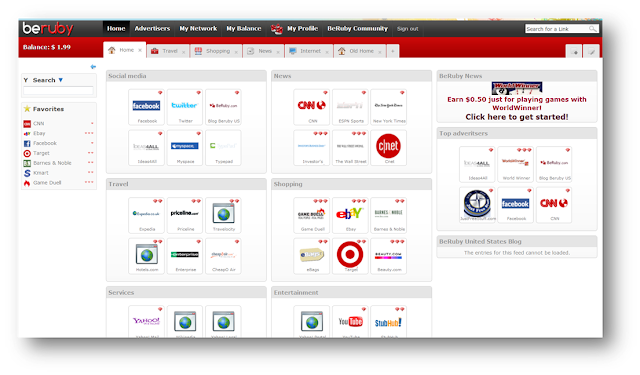Open the StubHub tile
Viewport: 640px width, 375px height.
[389, 322]
